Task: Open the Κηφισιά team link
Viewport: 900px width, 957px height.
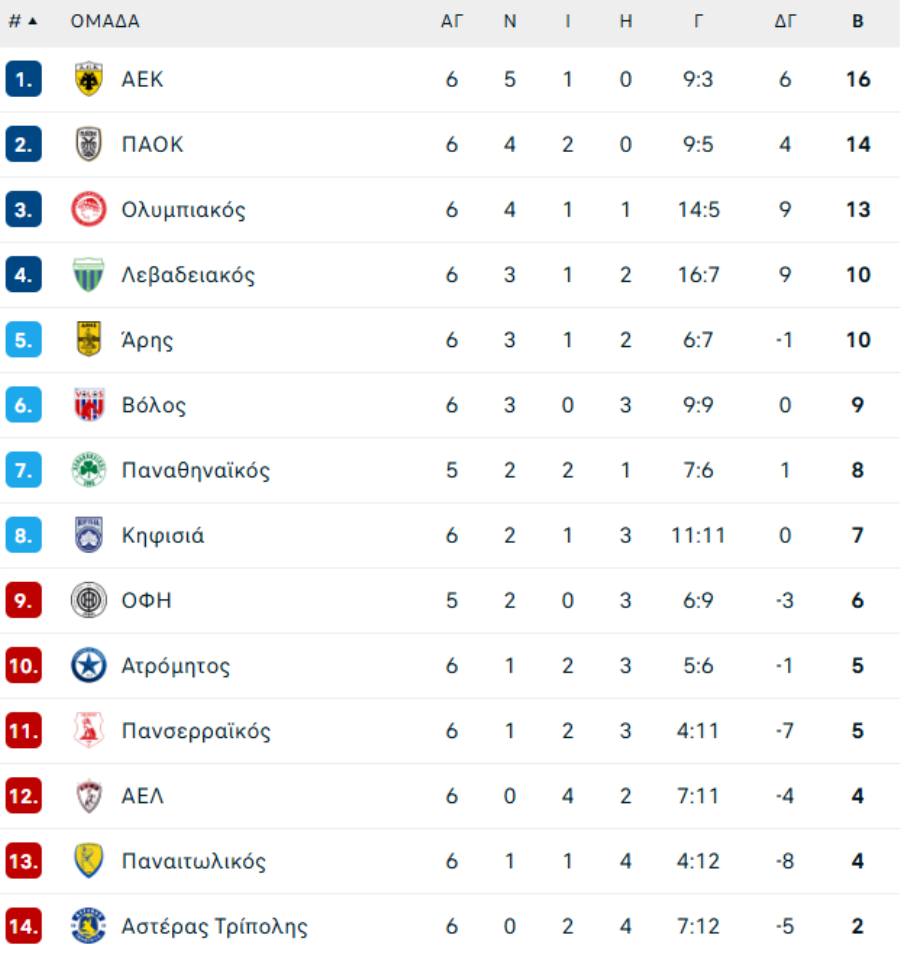Action: tap(163, 536)
